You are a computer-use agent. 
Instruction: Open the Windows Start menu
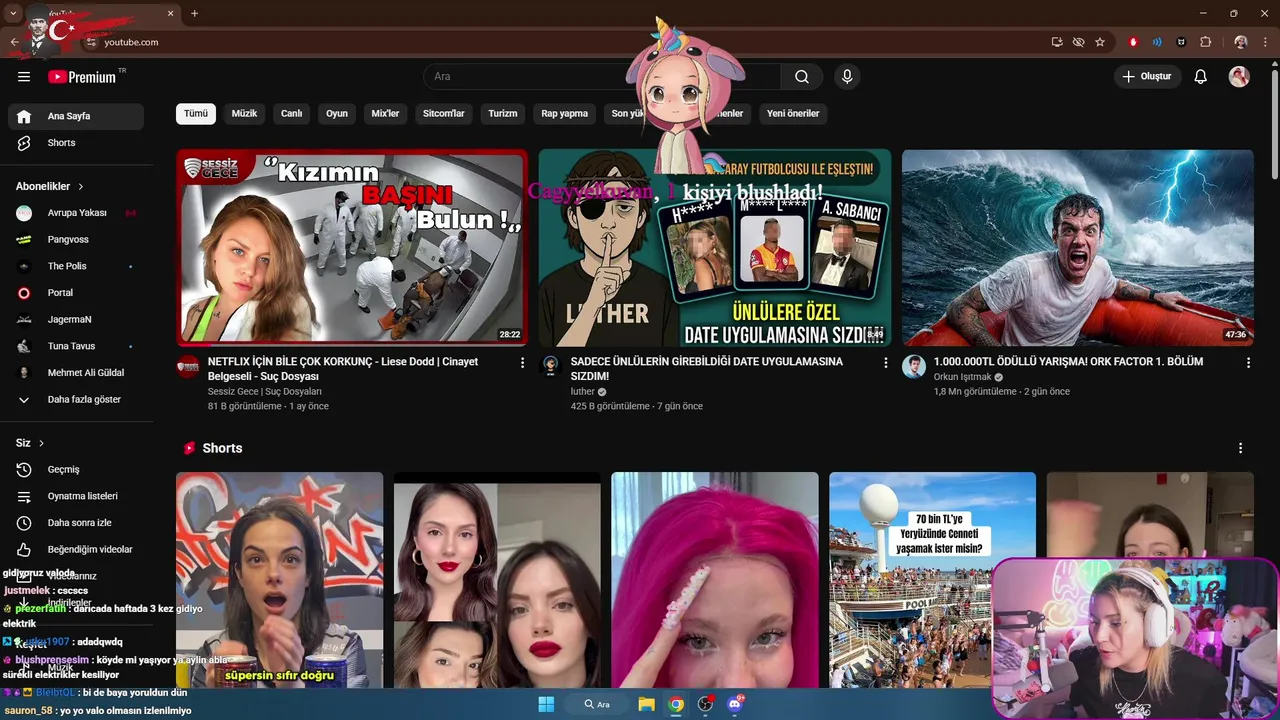(x=546, y=704)
